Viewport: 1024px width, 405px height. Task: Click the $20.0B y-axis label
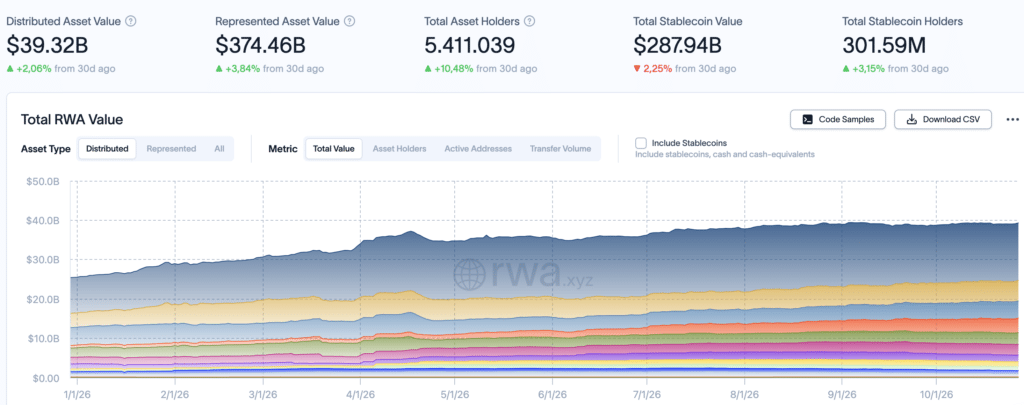tap(44, 299)
